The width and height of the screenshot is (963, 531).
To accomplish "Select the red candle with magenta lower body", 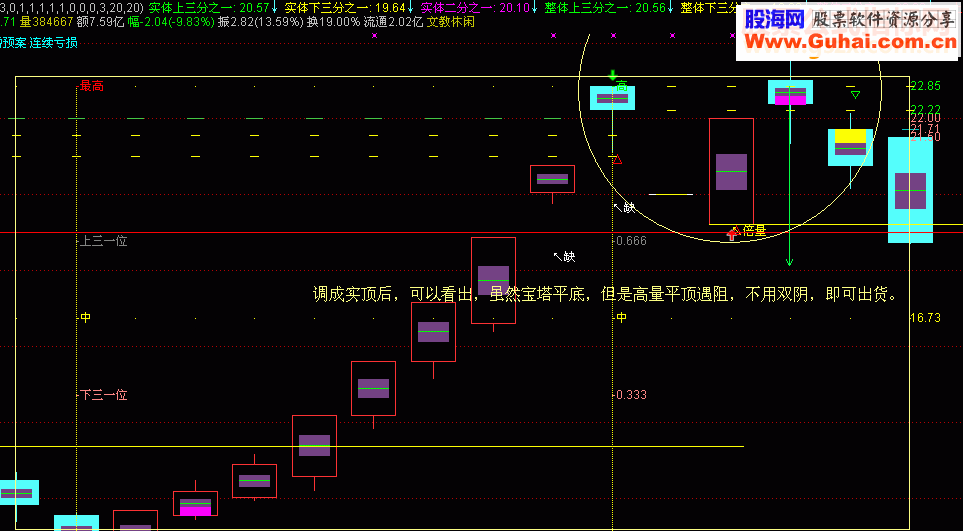I will (x=195, y=503).
